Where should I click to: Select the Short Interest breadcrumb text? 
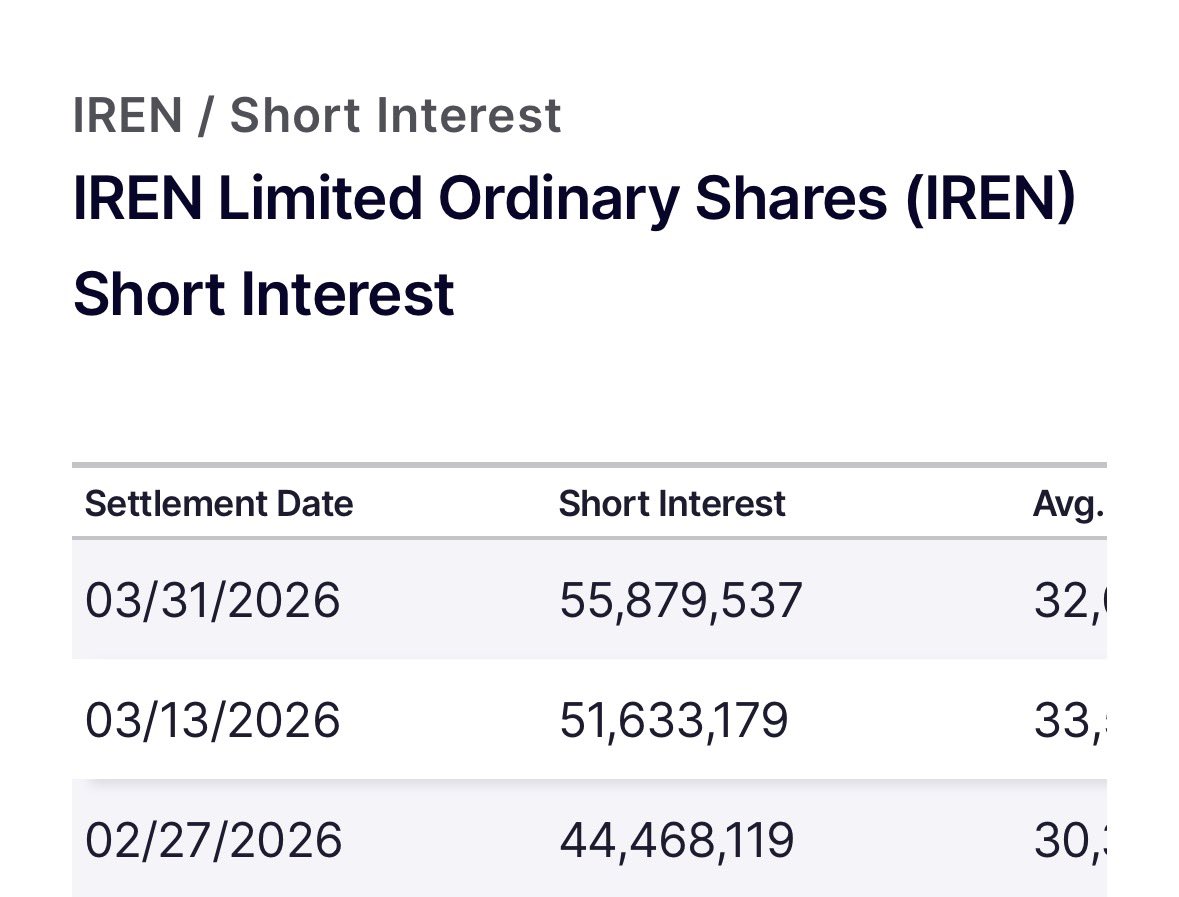[396, 116]
